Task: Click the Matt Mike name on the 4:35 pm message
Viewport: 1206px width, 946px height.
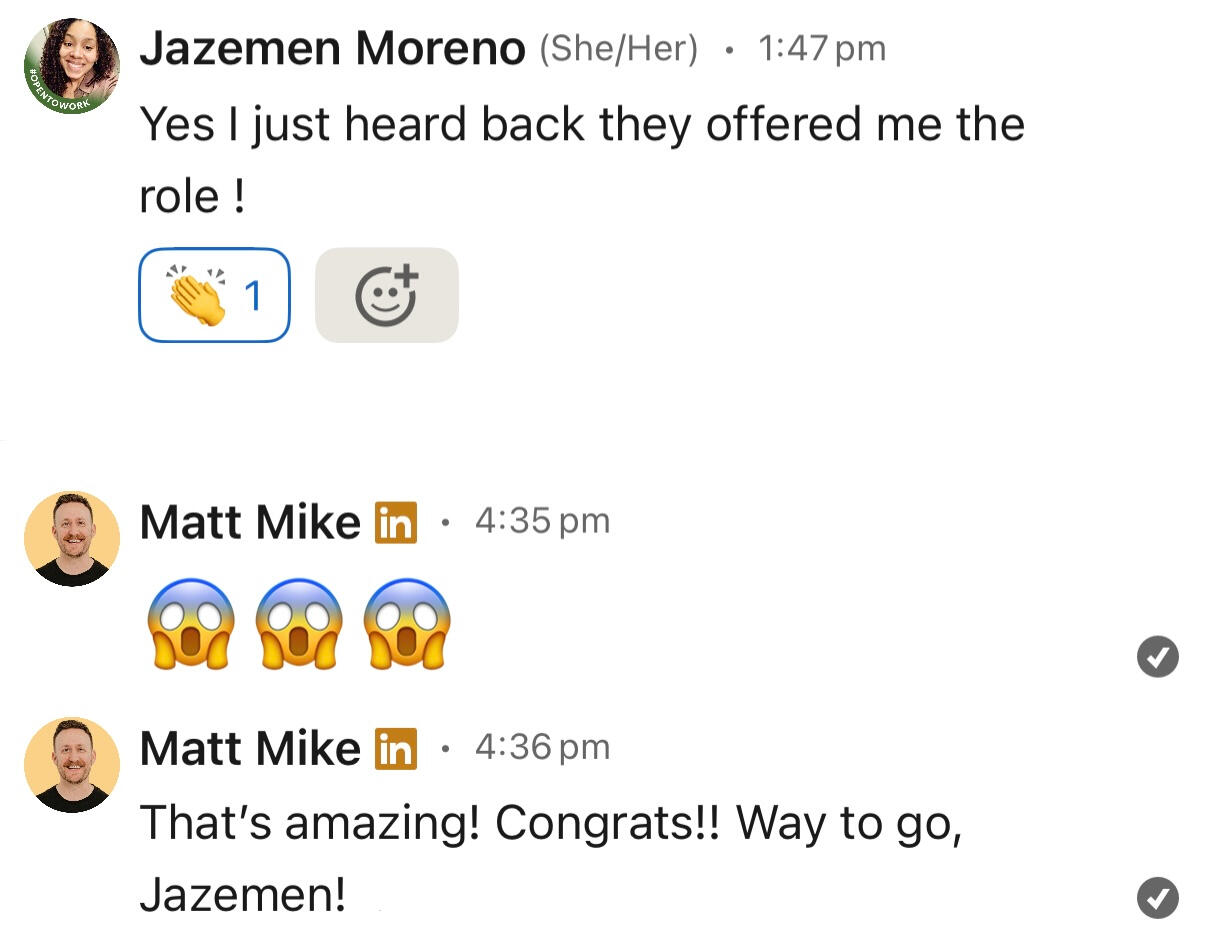Action: 250,522
